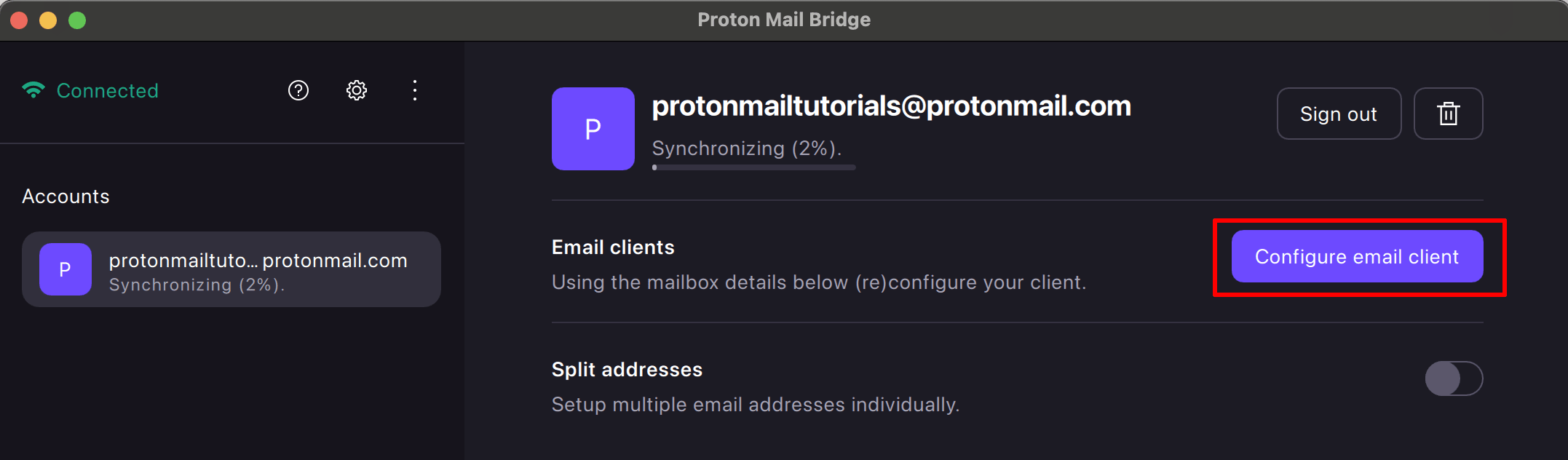Click the Proton Mail Bridge title bar
This screenshot has height=460, width=1568.
tap(783, 19)
